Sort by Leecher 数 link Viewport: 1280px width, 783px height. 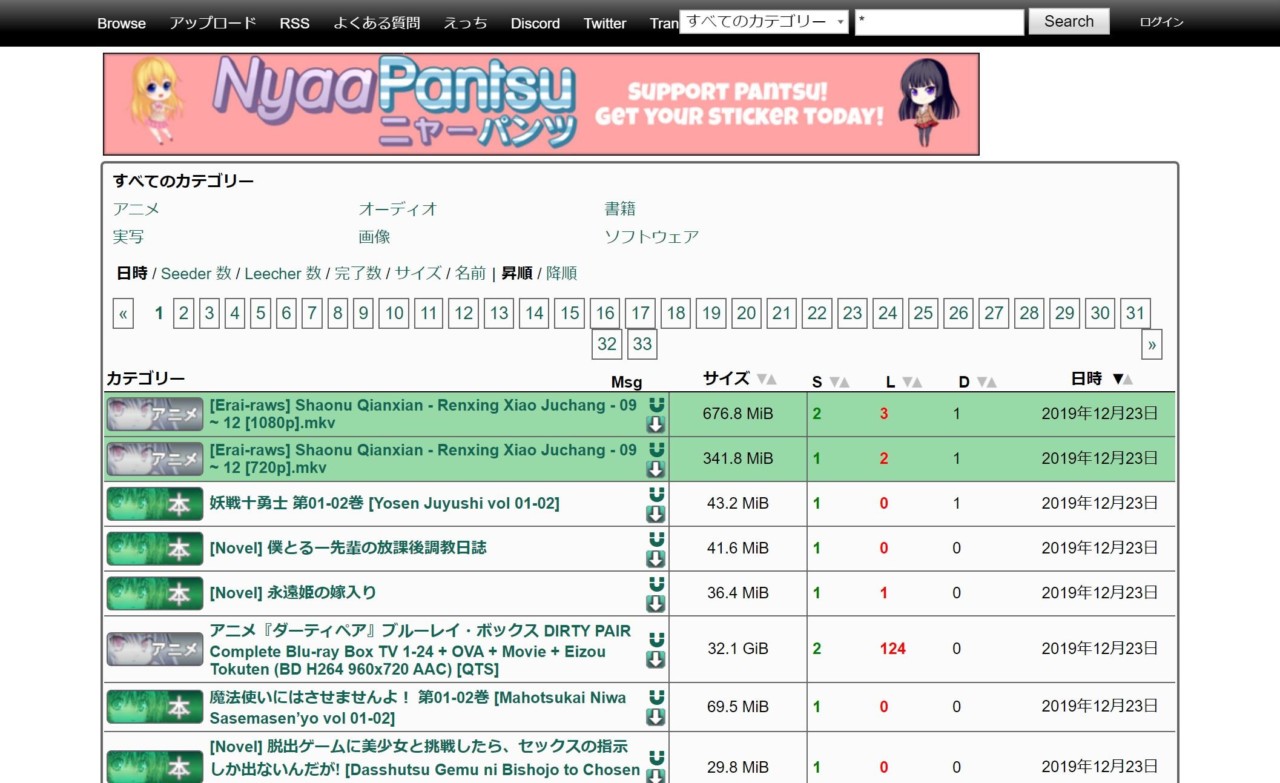283,273
